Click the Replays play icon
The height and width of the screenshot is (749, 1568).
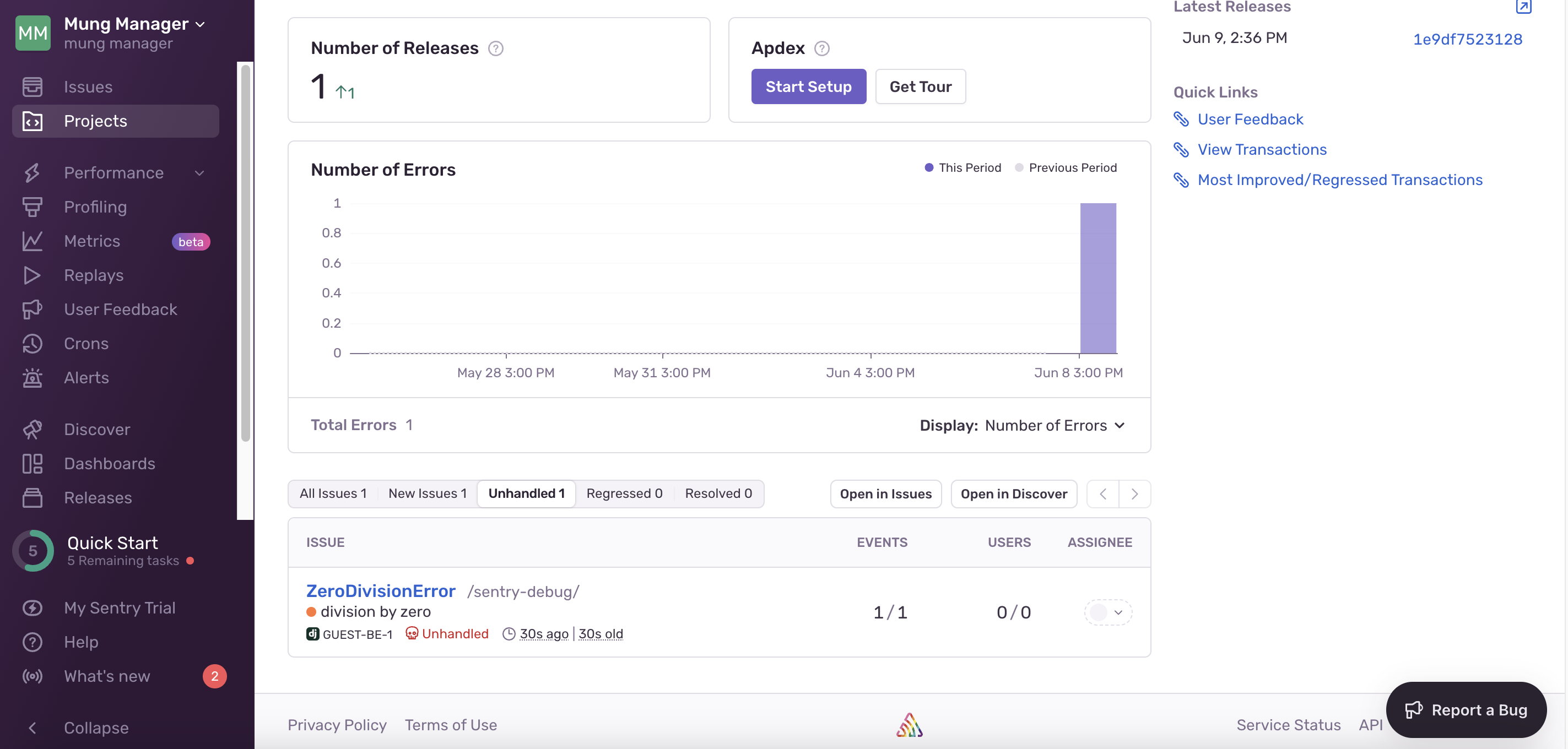pyautogui.click(x=33, y=275)
